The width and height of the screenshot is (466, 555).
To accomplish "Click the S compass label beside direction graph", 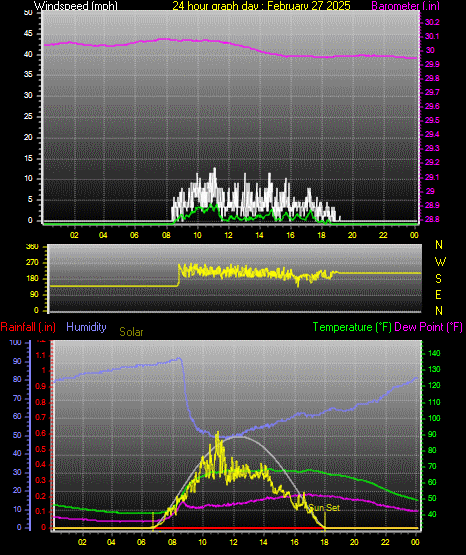I will (x=438, y=279).
